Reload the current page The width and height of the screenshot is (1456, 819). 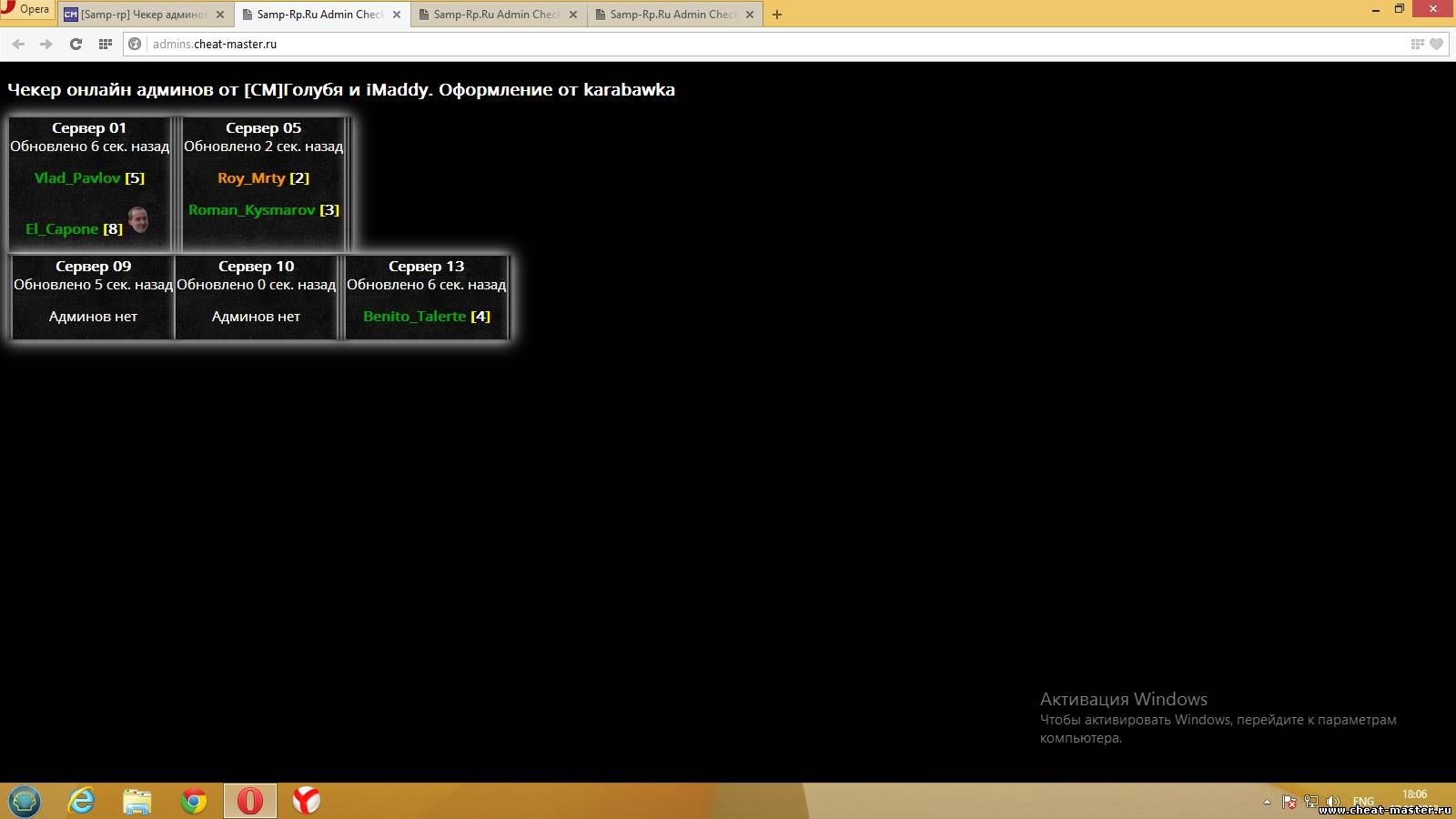(76, 44)
